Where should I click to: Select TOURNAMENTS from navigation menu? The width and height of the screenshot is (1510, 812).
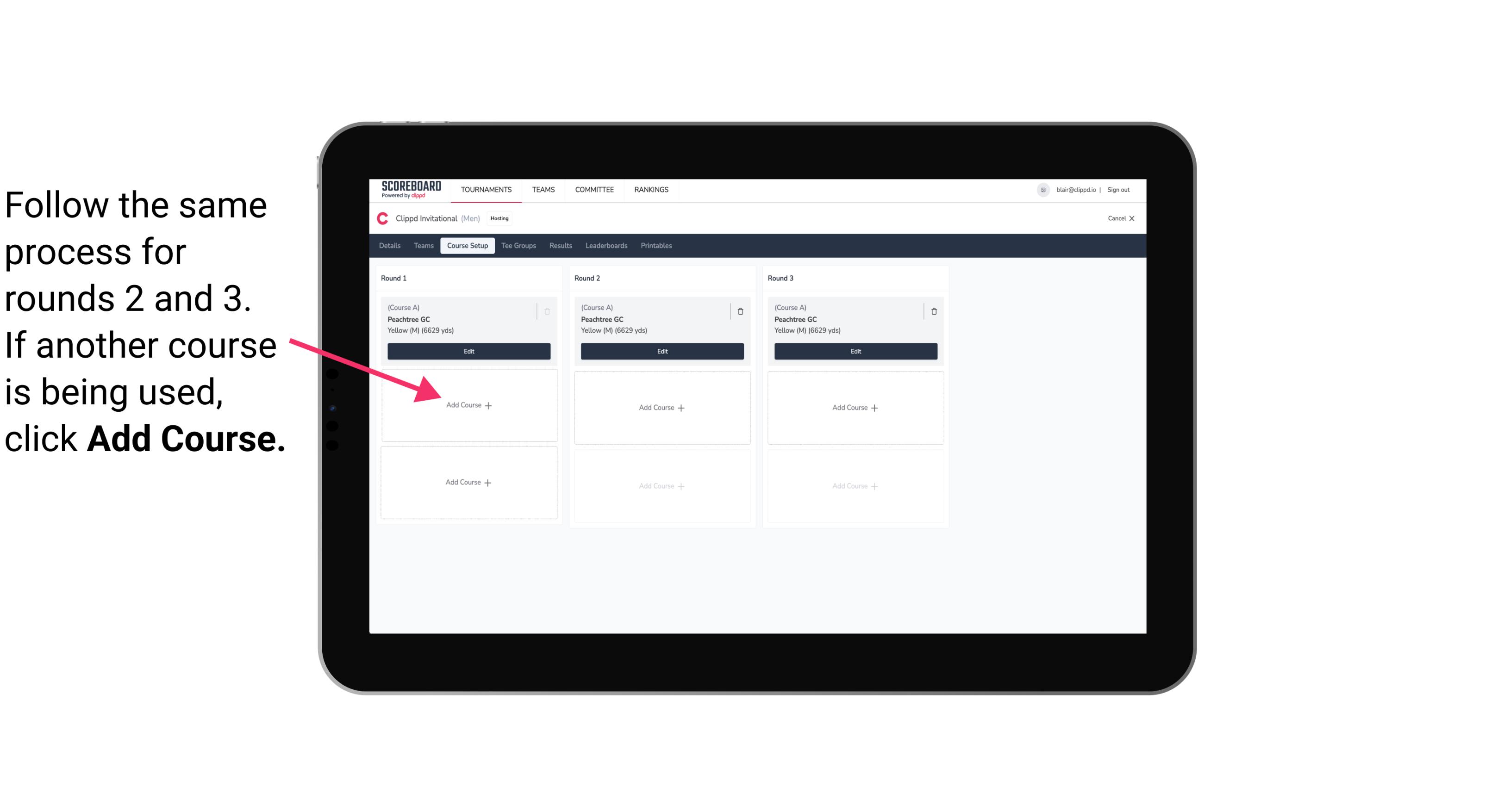coord(486,189)
